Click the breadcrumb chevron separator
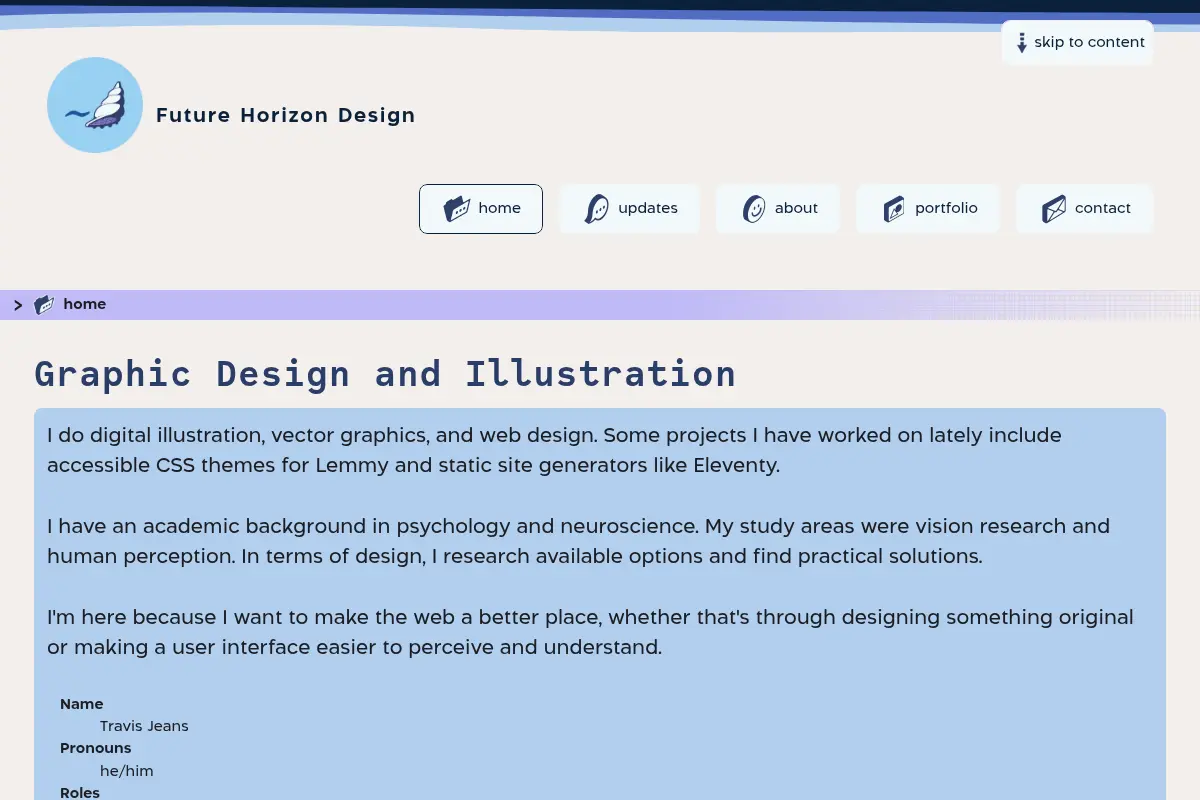The height and width of the screenshot is (800, 1200). [18, 305]
